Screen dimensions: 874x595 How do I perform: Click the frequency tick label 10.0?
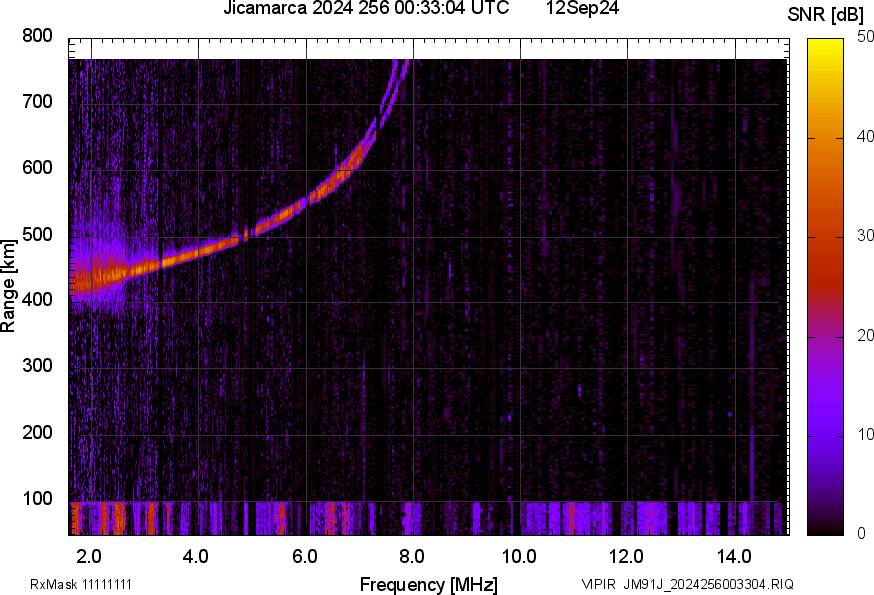coord(519,557)
